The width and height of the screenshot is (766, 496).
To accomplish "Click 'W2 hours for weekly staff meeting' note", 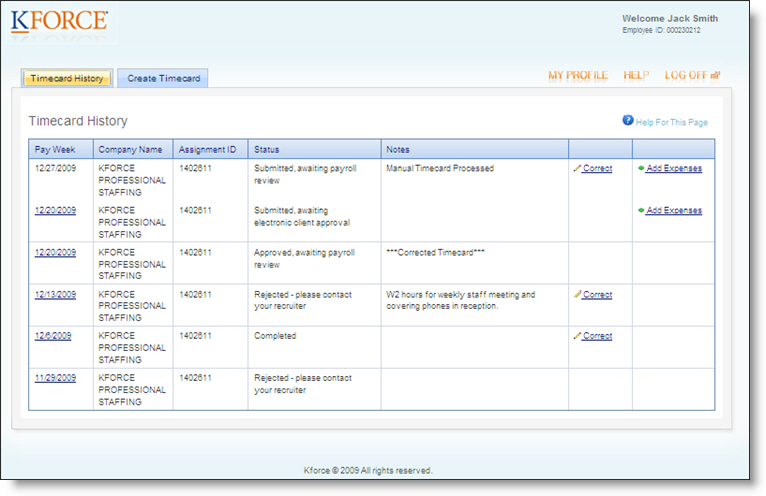I will tap(460, 300).
